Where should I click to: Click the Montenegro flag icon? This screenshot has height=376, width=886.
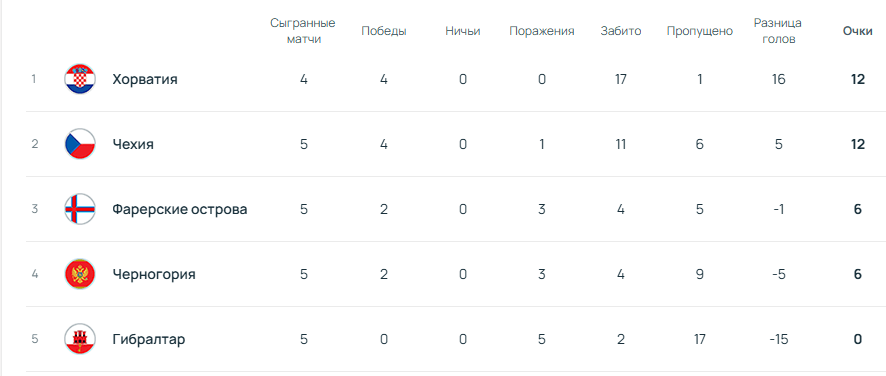tap(80, 274)
